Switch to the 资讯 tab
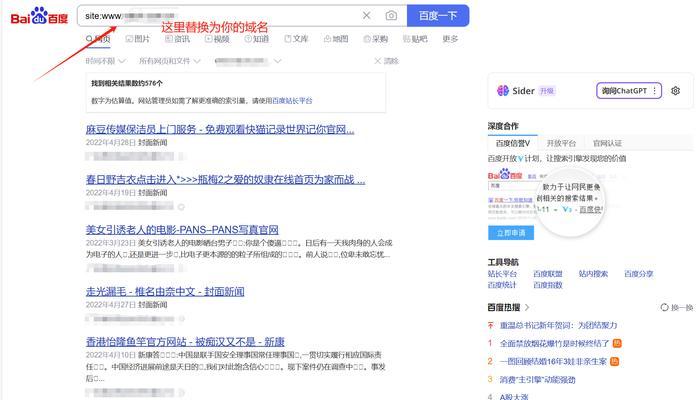Screen dimensions: 699x400 (x=177, y=39)
